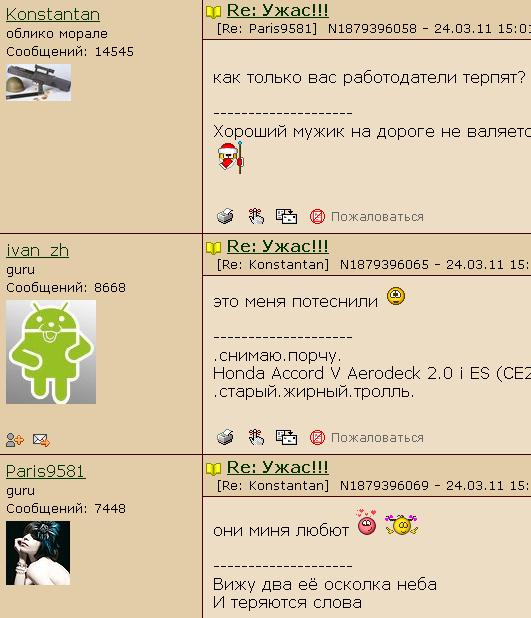This screenshot has height=618, width=531.
Task: Click the green Android avatar image
Action: click(x=51, y=352)
